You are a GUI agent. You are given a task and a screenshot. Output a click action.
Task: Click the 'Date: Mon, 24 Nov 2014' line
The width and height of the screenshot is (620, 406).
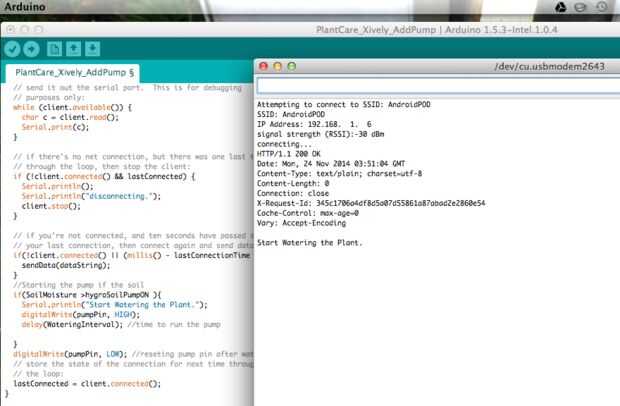pyautogui.click(x=331, y=164)
